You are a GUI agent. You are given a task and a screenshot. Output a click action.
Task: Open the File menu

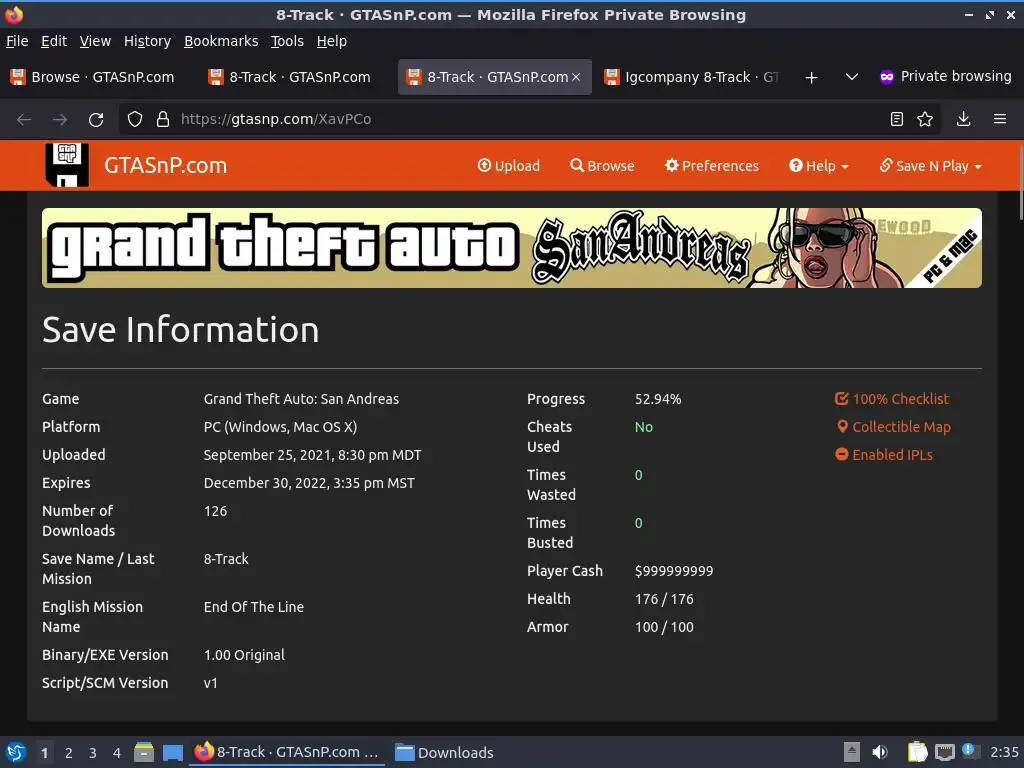click(17, 41)
